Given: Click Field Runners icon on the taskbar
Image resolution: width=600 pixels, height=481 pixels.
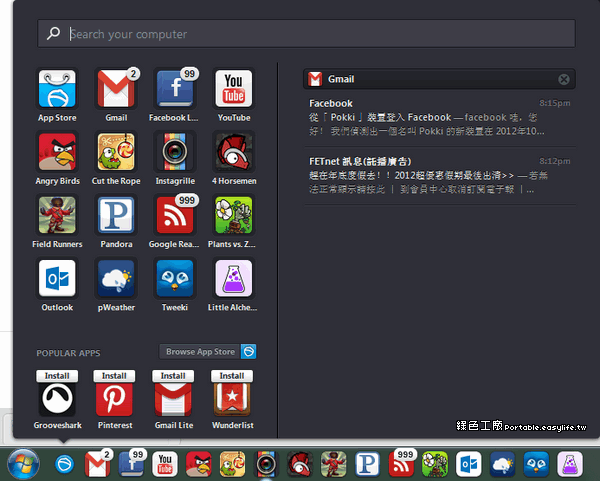Looking at the screenshot, I should point(333,464).
